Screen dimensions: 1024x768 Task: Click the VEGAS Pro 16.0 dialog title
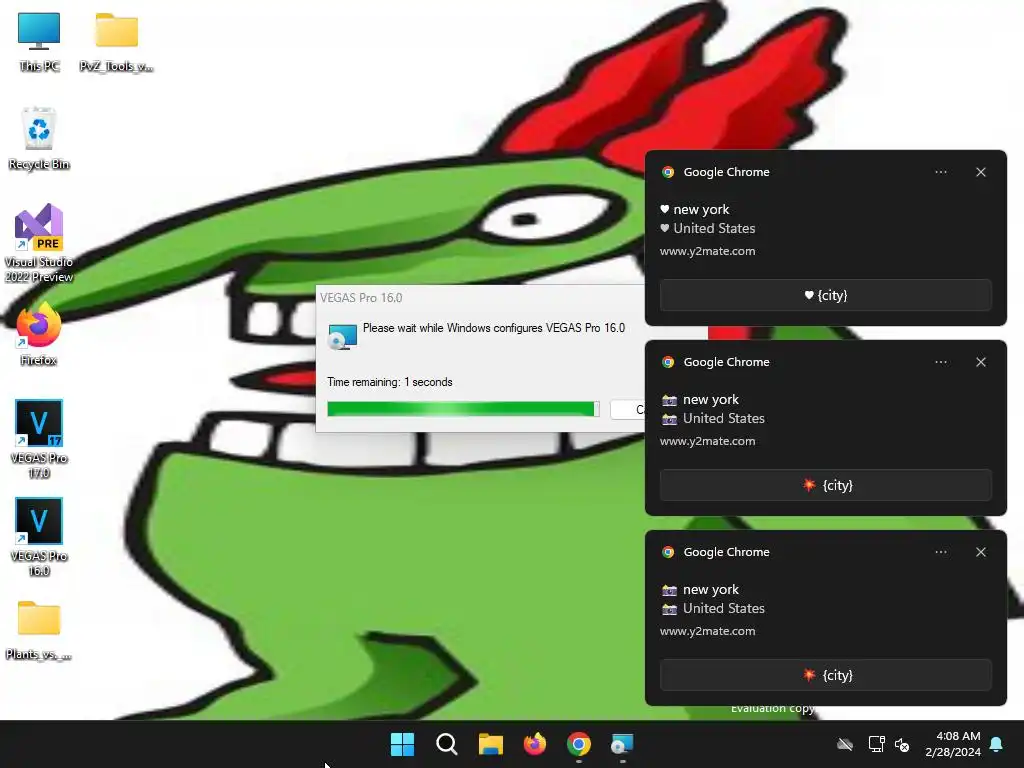point(361,298)
